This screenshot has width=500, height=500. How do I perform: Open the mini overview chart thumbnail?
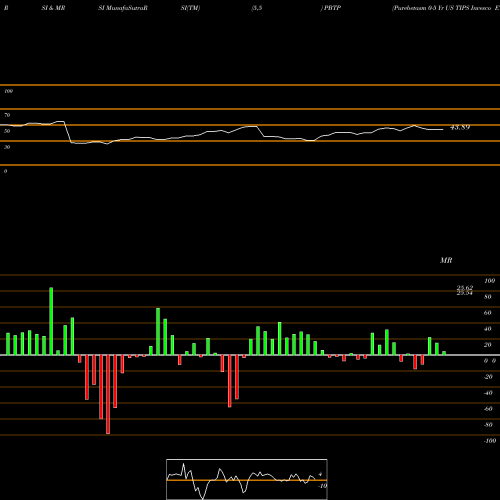click(x=247, y=479)
